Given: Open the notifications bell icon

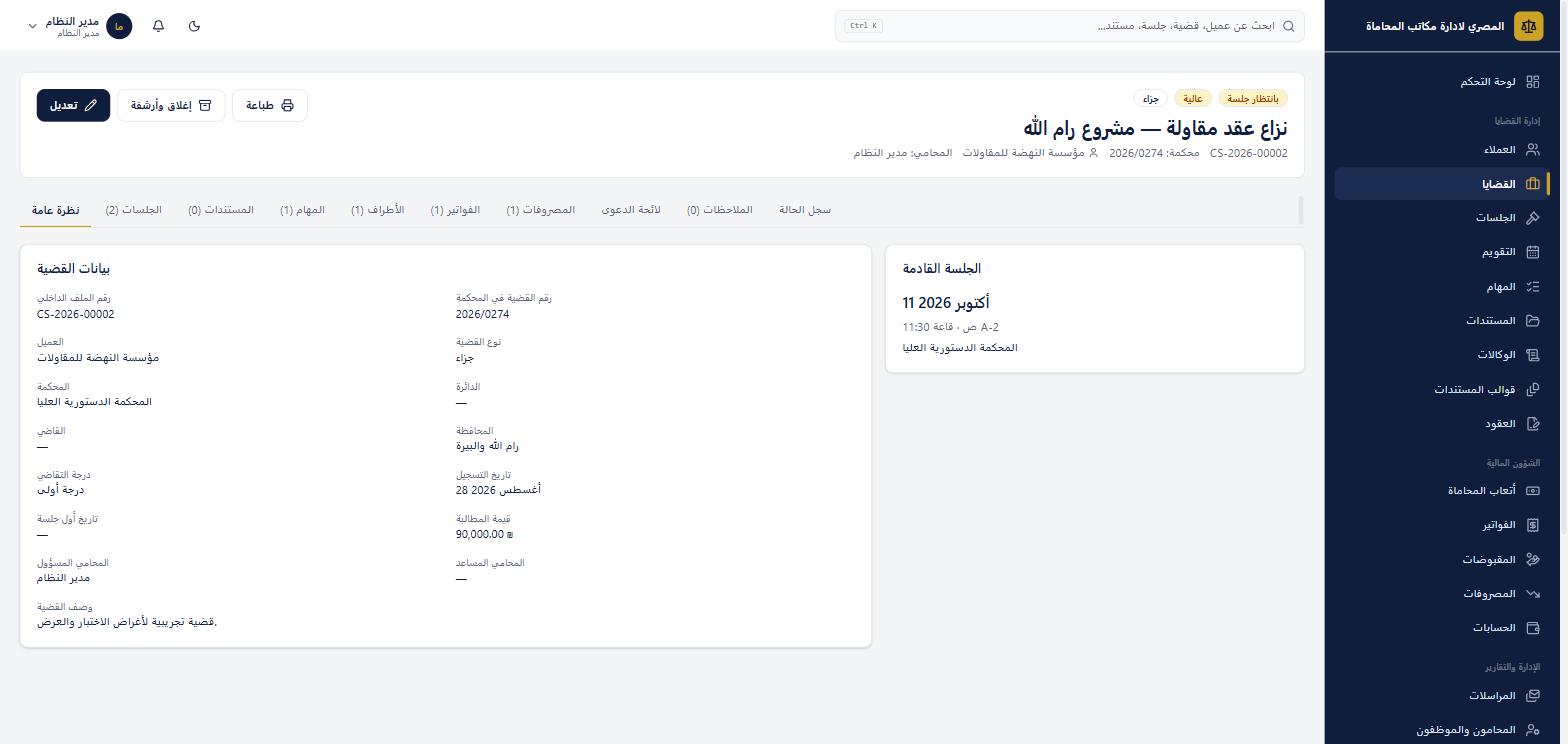Looking at the screenshot, I should [x=158, y=26].
